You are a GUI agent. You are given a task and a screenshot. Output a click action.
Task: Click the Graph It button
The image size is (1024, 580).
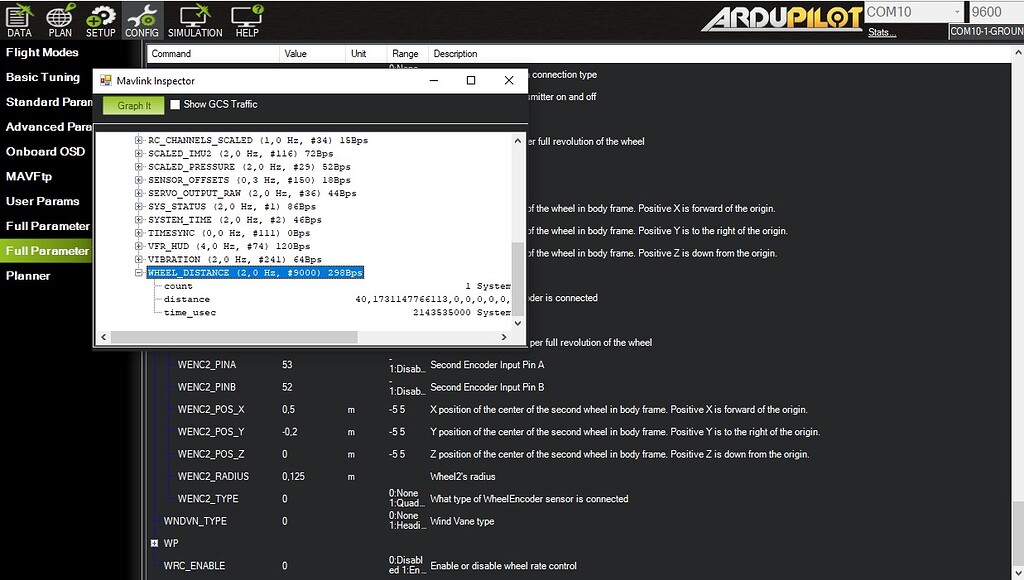tap(133, 105)
